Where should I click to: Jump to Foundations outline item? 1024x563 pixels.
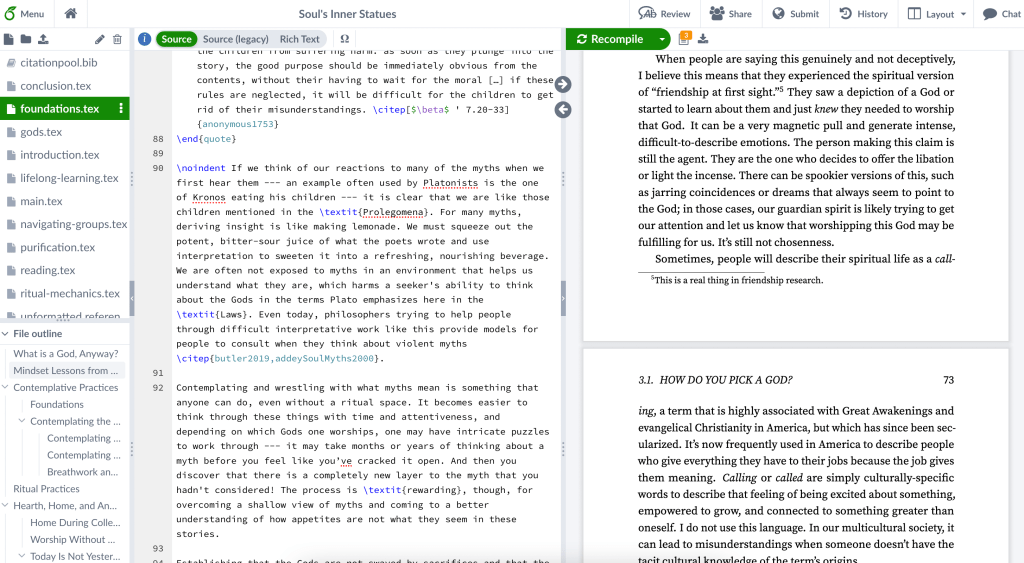click(x=57, y=404)
